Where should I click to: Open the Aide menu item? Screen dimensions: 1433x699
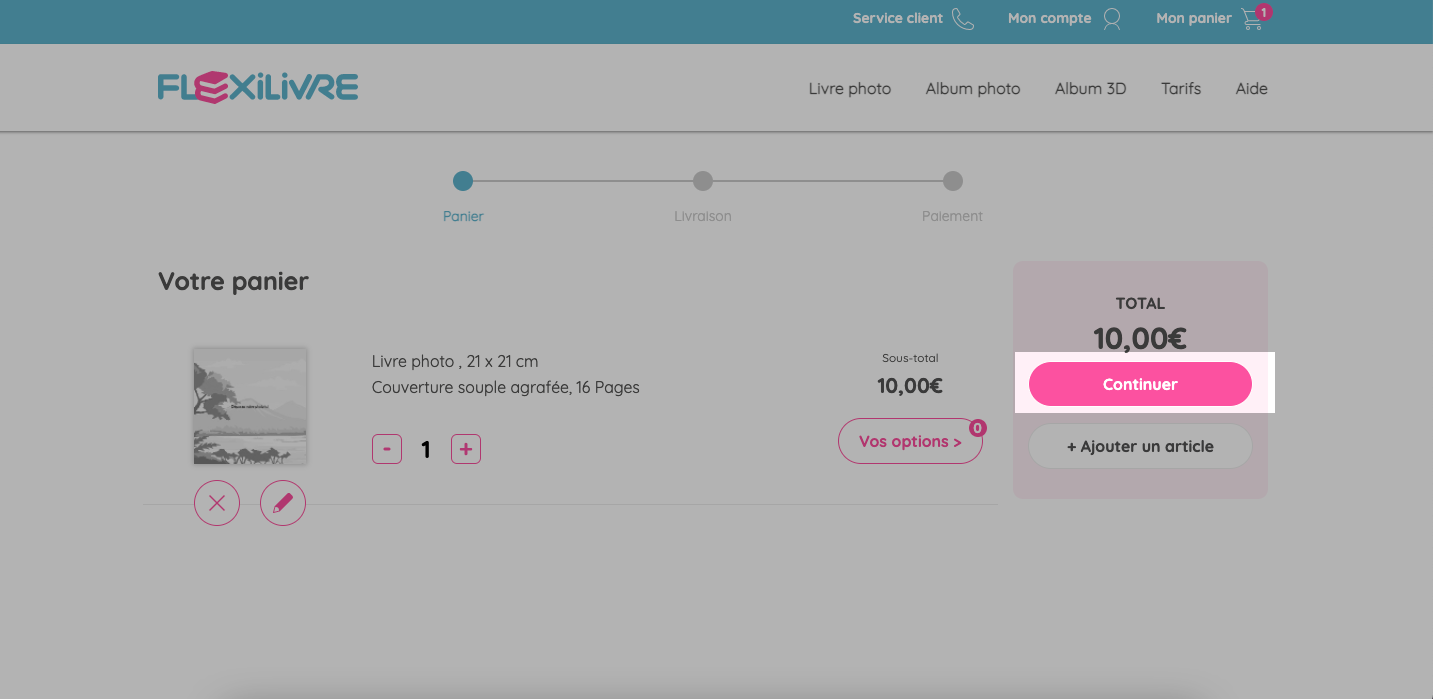coord(1251,89)
